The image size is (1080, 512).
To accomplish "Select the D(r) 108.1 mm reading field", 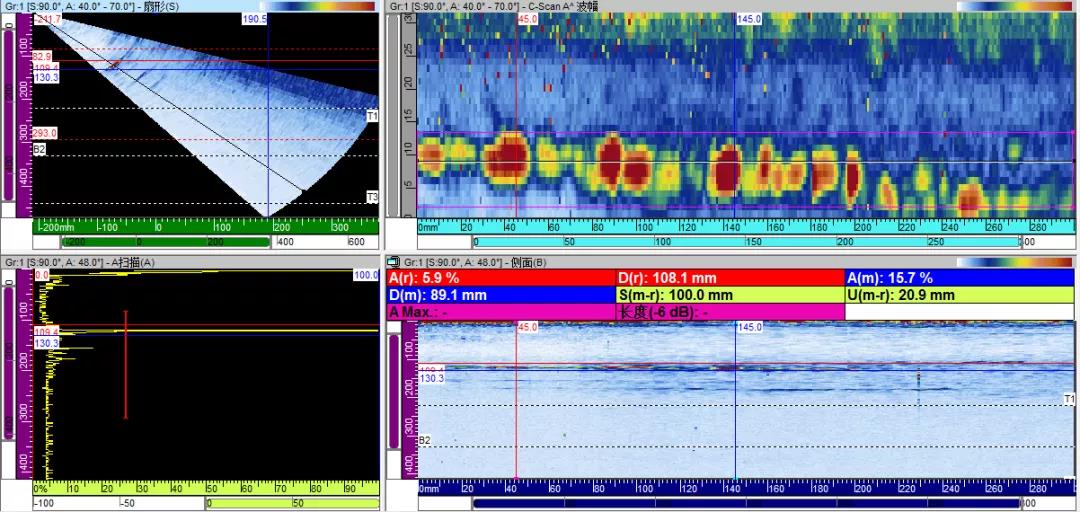I will [729, 278].
